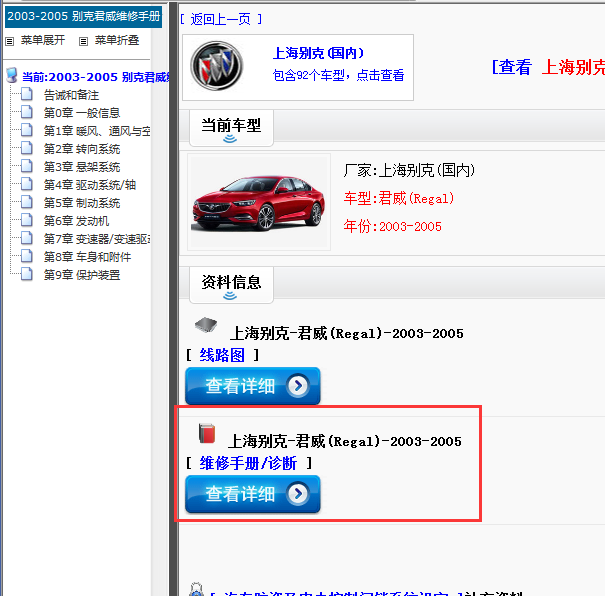605x596 pixels.
Task: Click the page icon beside 第1章 暖风
Action: (27, 130)
